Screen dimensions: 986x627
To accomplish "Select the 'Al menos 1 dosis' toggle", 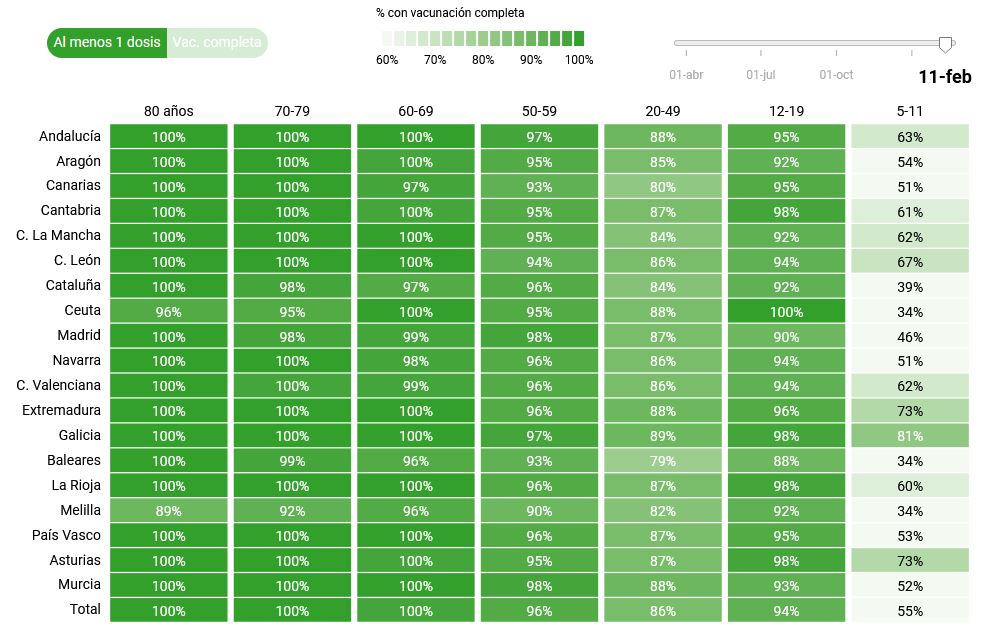I will click(x=107, y=43).
